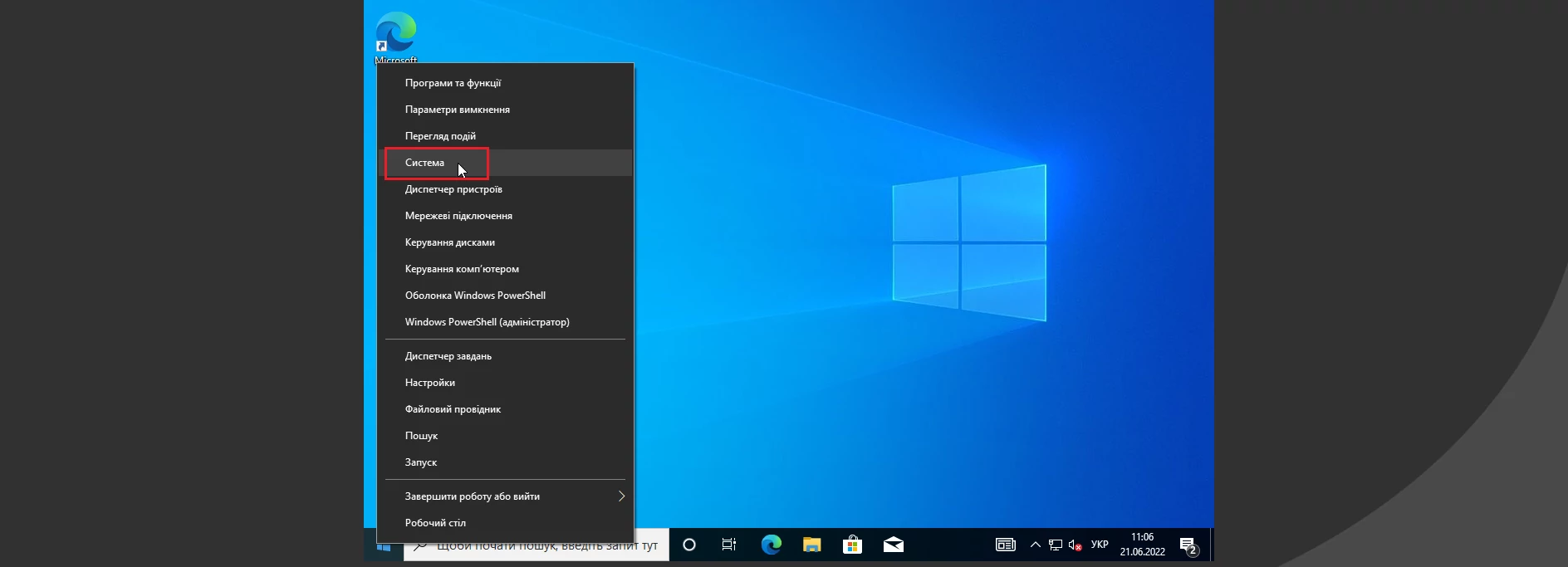The width and height of the screenshot is (1568, 567).
Task: Click Show desktop strip at taskbar end
Action: (x=1212, y=545)
